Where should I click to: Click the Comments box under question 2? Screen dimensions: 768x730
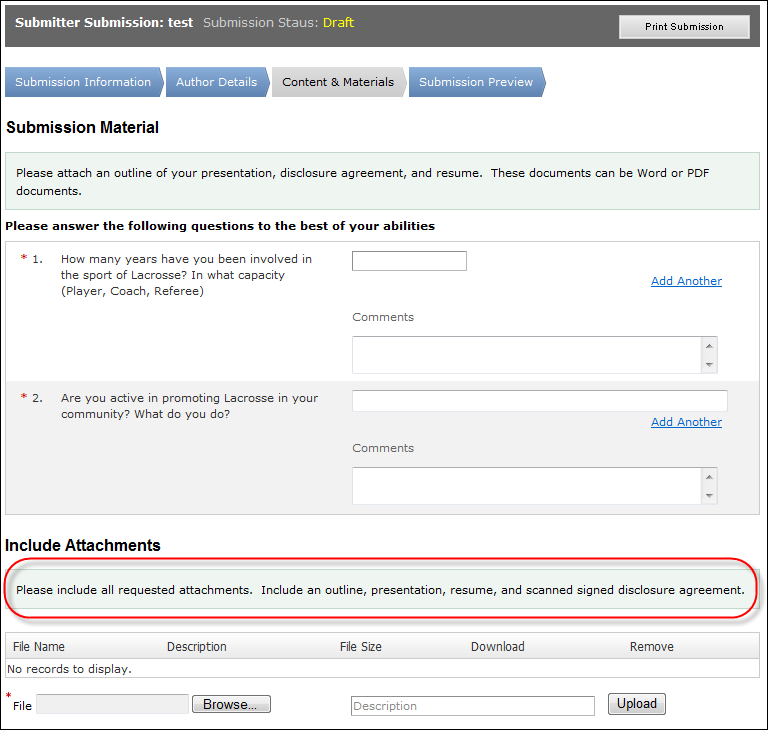[x=527, y=486]
